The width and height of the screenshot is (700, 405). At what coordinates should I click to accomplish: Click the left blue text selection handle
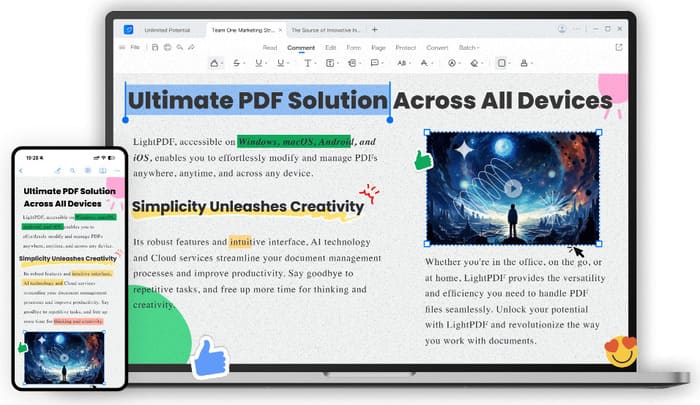[125, 120]
